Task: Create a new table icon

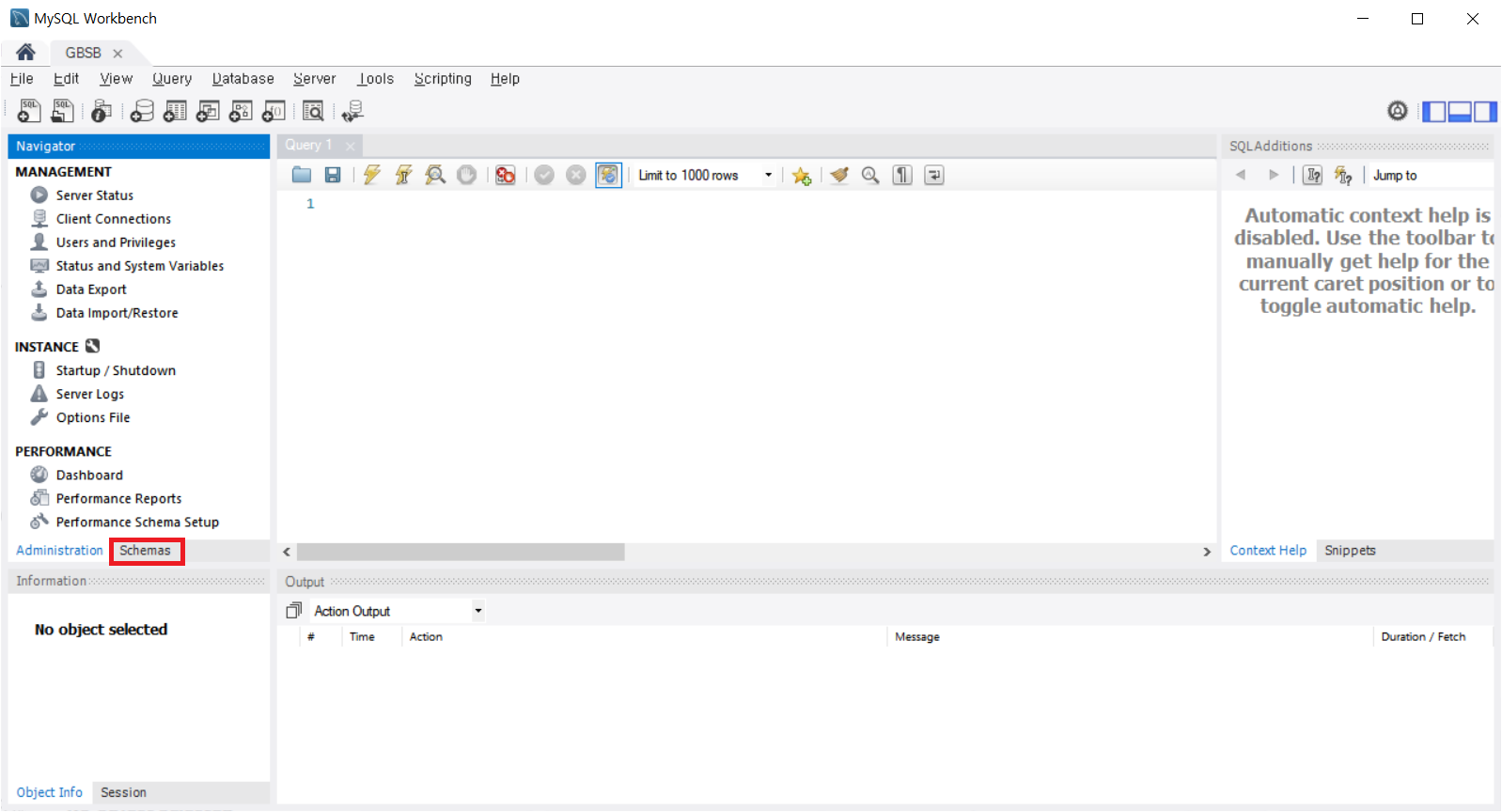Action: click(175, 111)
